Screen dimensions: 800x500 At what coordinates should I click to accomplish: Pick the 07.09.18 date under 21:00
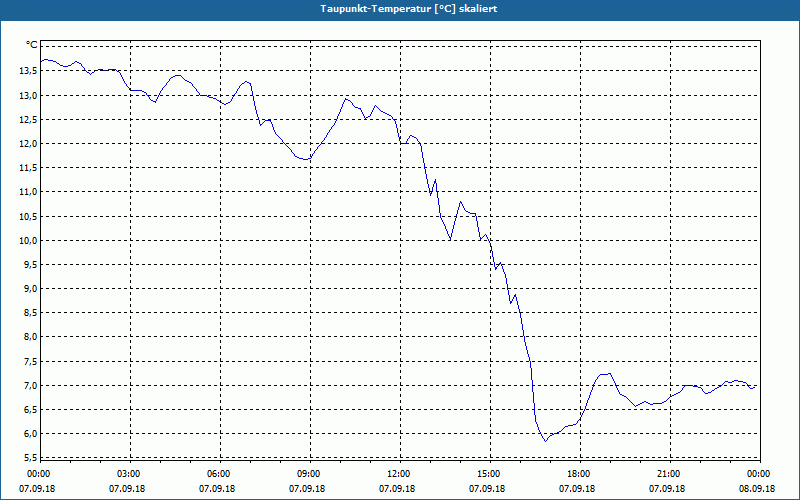[x=667, y=488]
